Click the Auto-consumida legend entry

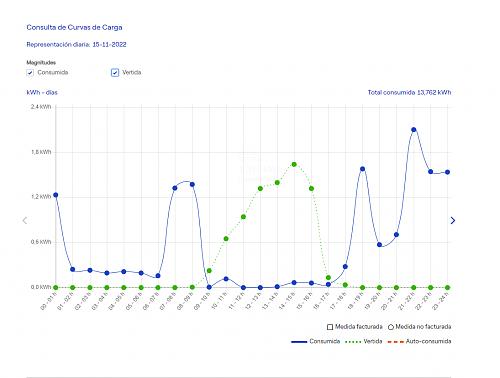click(419, 341)
